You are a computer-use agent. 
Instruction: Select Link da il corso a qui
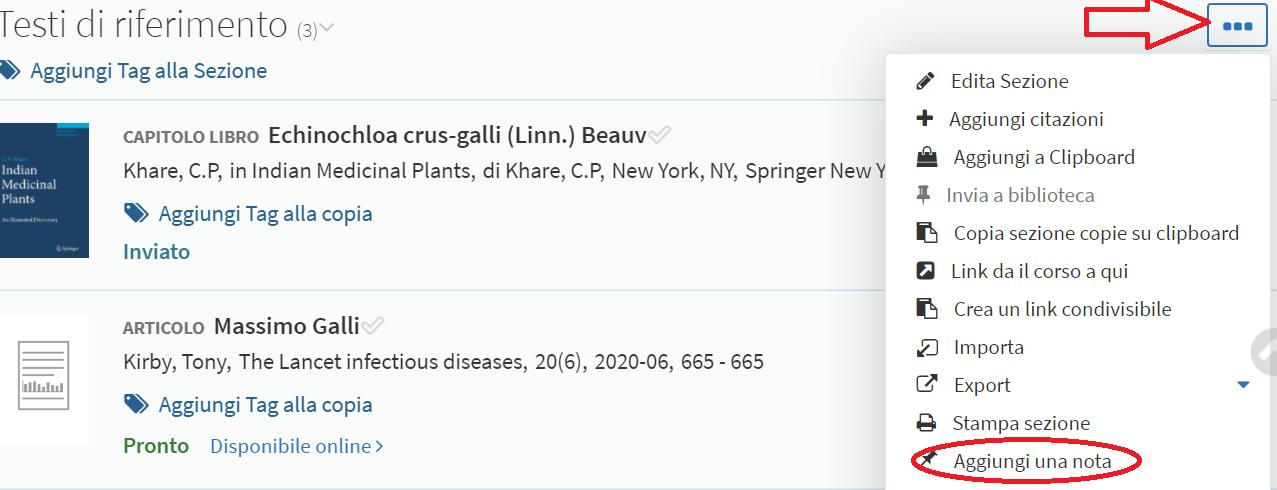(1040, 271)
